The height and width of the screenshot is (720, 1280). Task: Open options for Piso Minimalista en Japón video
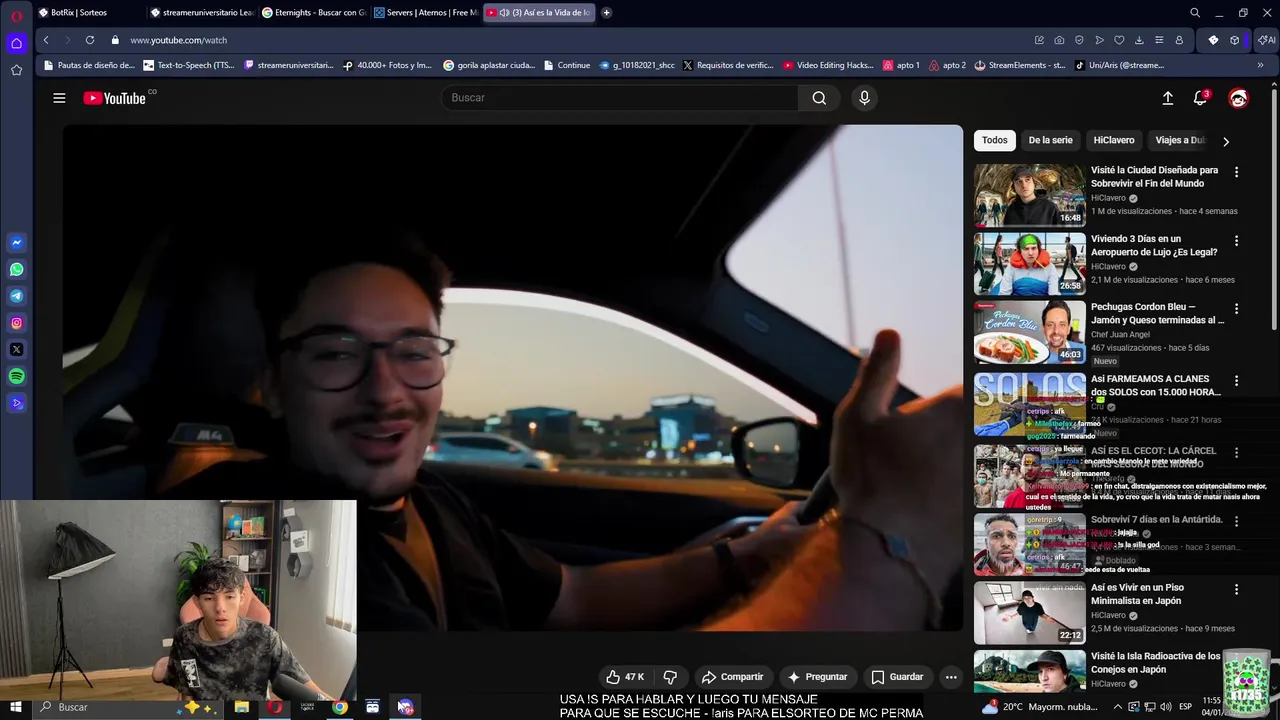click(1236, 590)
